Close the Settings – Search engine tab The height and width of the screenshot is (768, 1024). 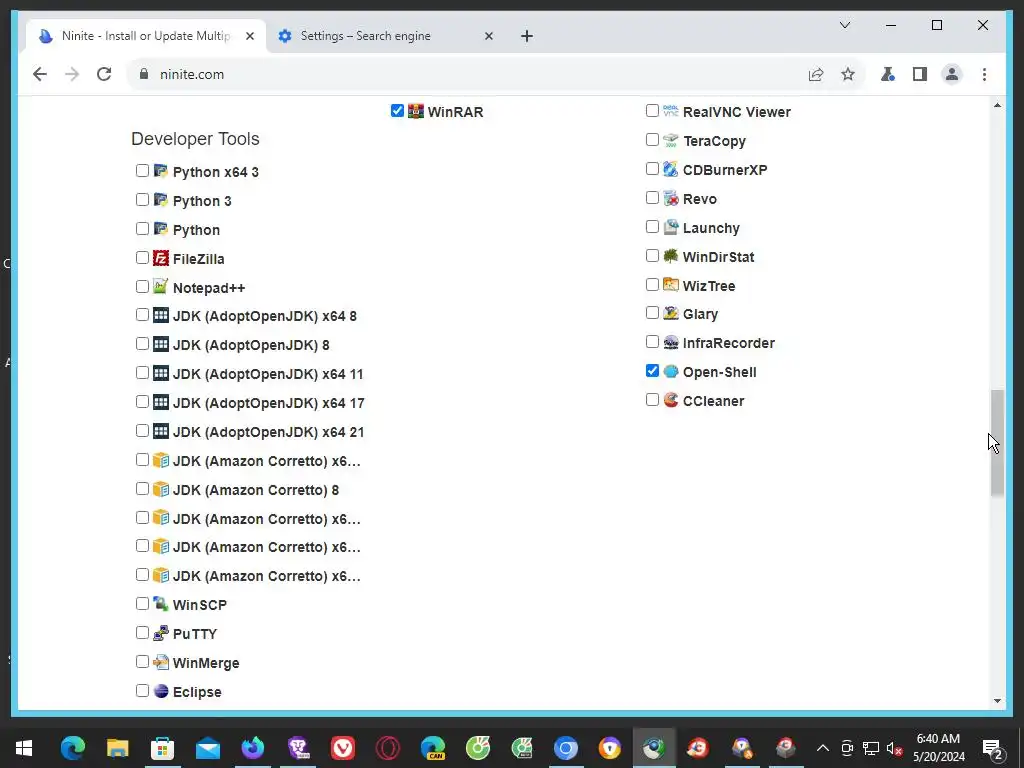click(488, 36)
